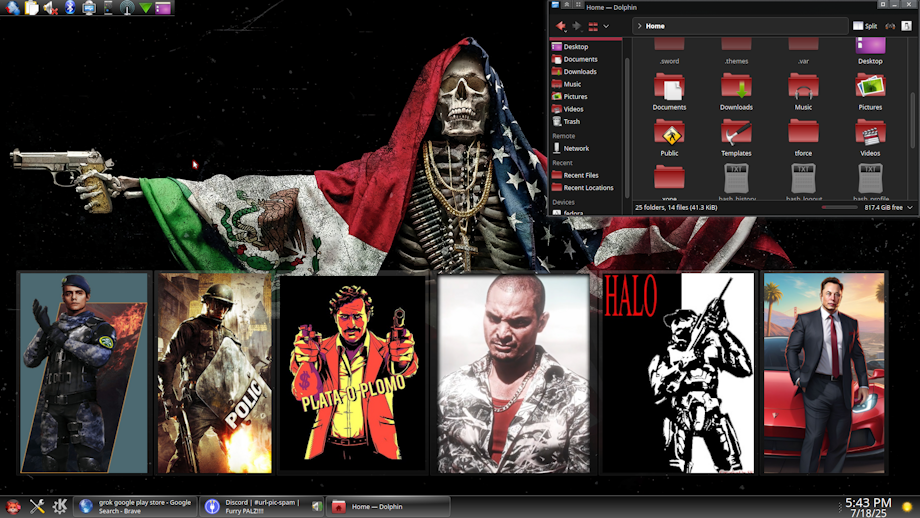Screen dimensions: 920x518
Task: Expand free space info dropdown in status bar
Action: point(911,207)
